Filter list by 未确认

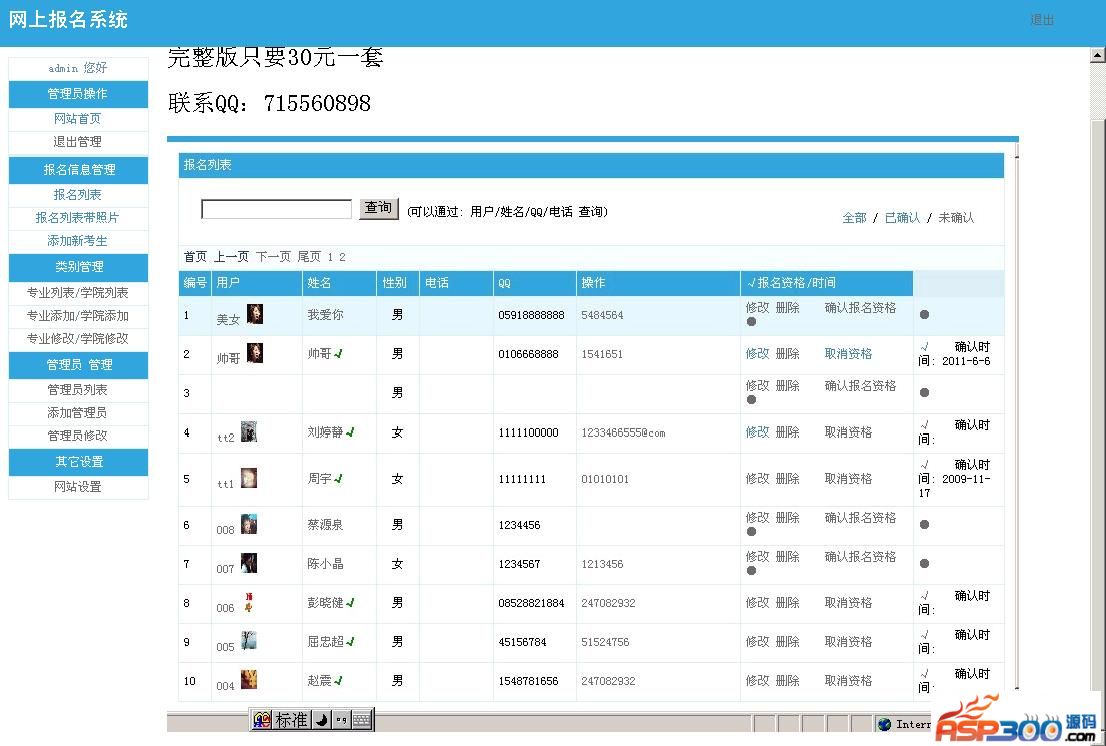[x=956, y=218]
